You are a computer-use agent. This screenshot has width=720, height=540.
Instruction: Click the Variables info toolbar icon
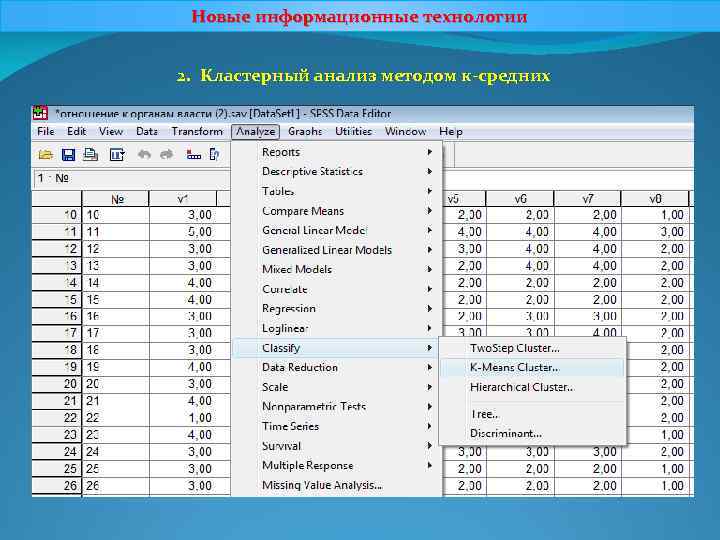click(214, 155)
